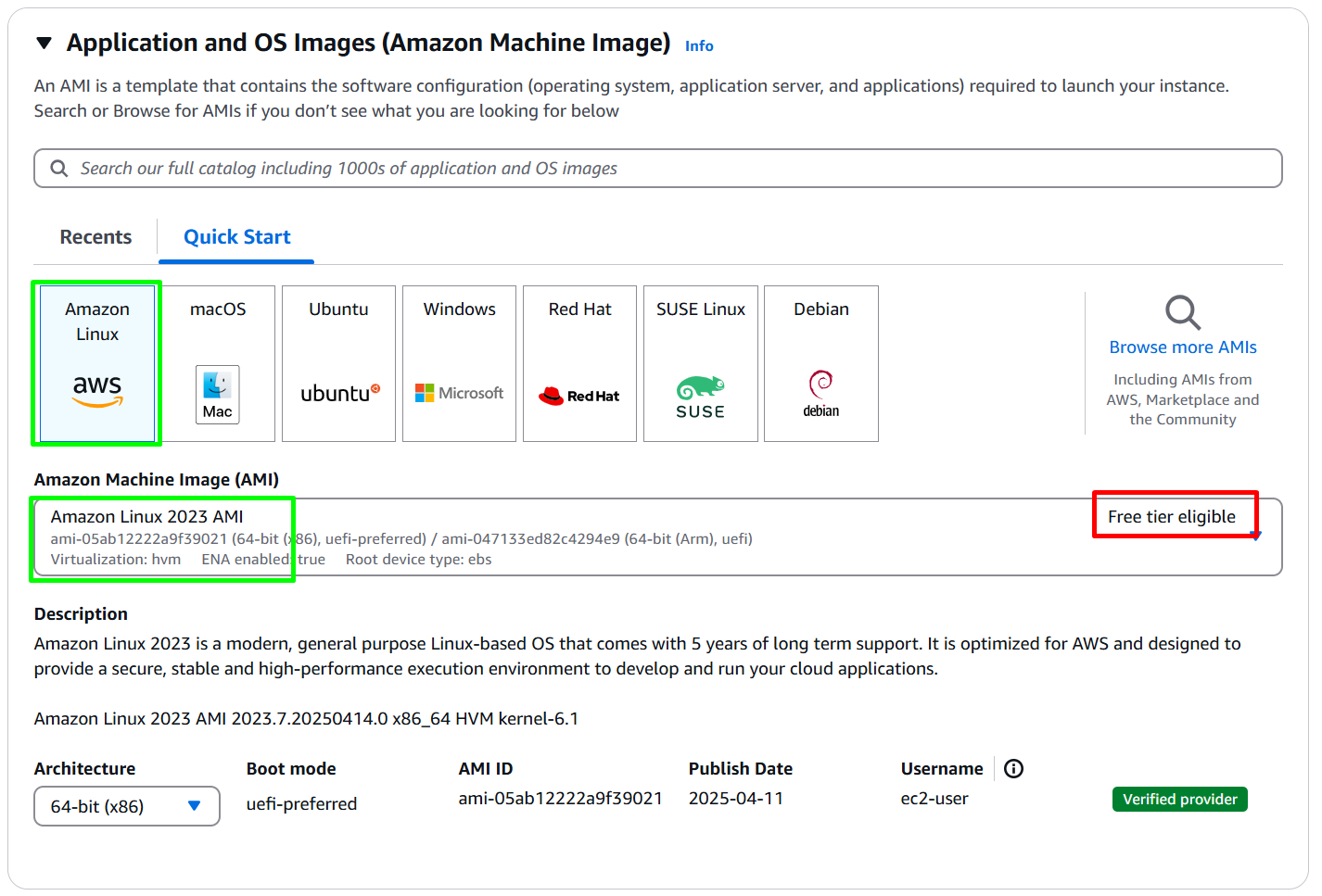Switch to the Recents tab
1322x896 pixels.
point(95,237)
